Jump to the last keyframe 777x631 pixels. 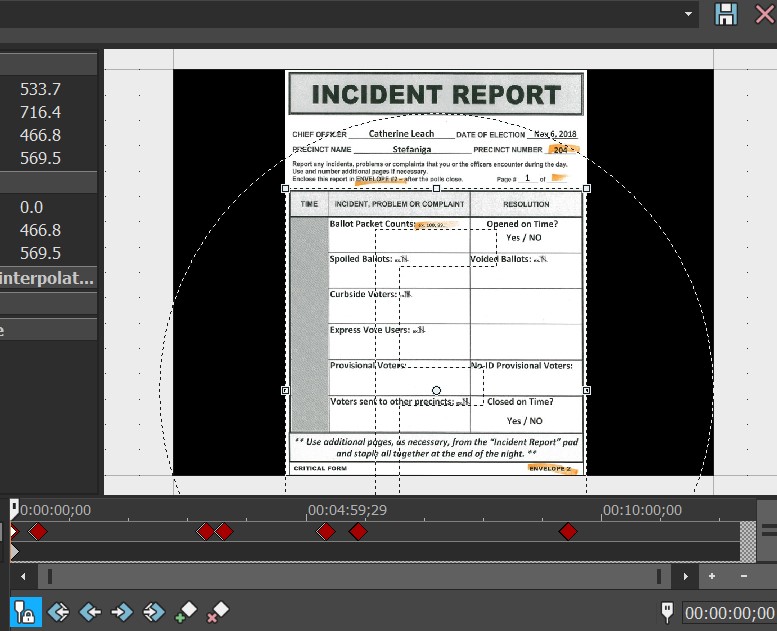[x=154, y=612]
